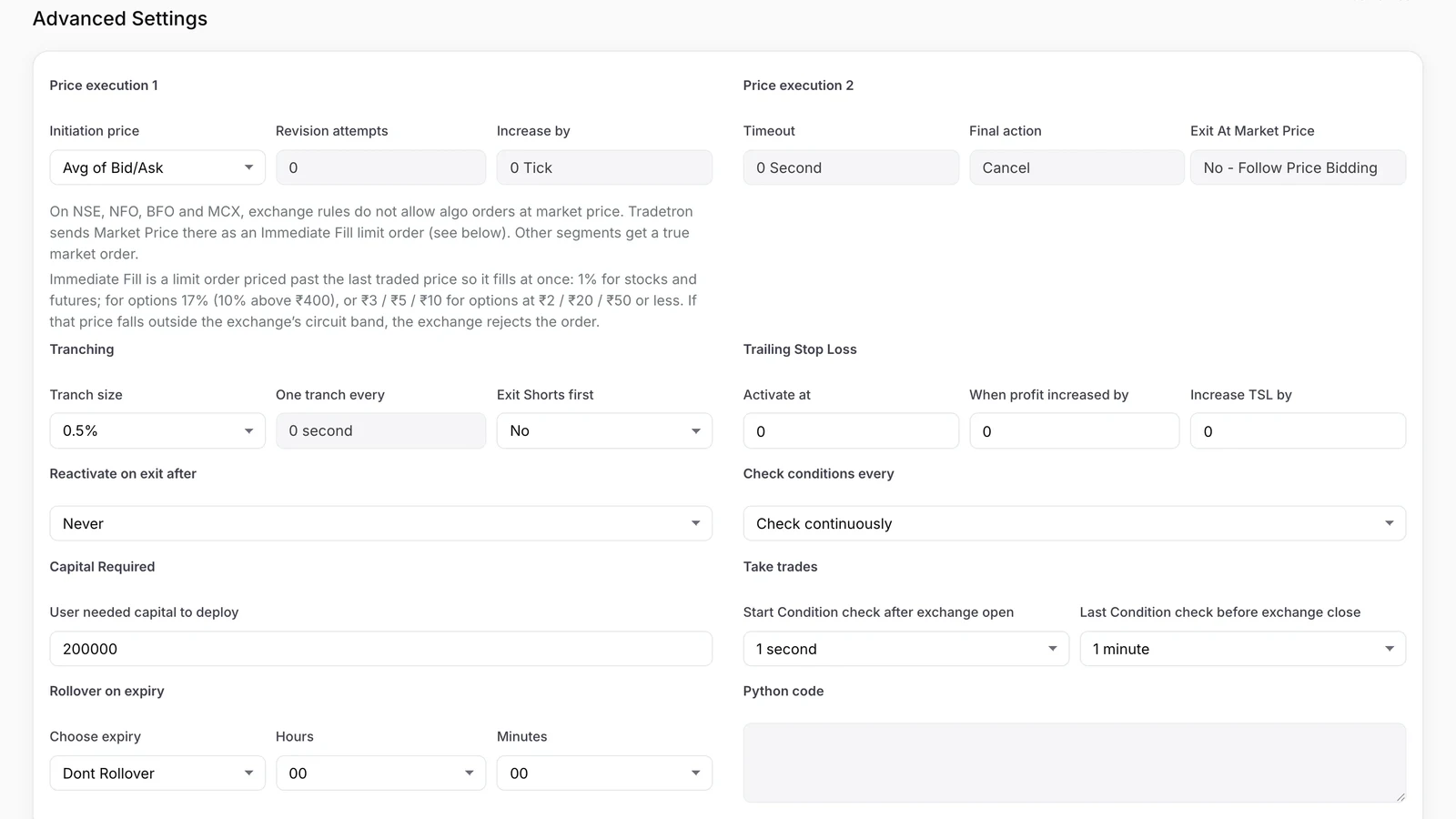Click the NSE, NFO, BFO and MCX note
The height and width of the screenshot is (819, 1456).
pyautogui.click(x=371, y=233)
